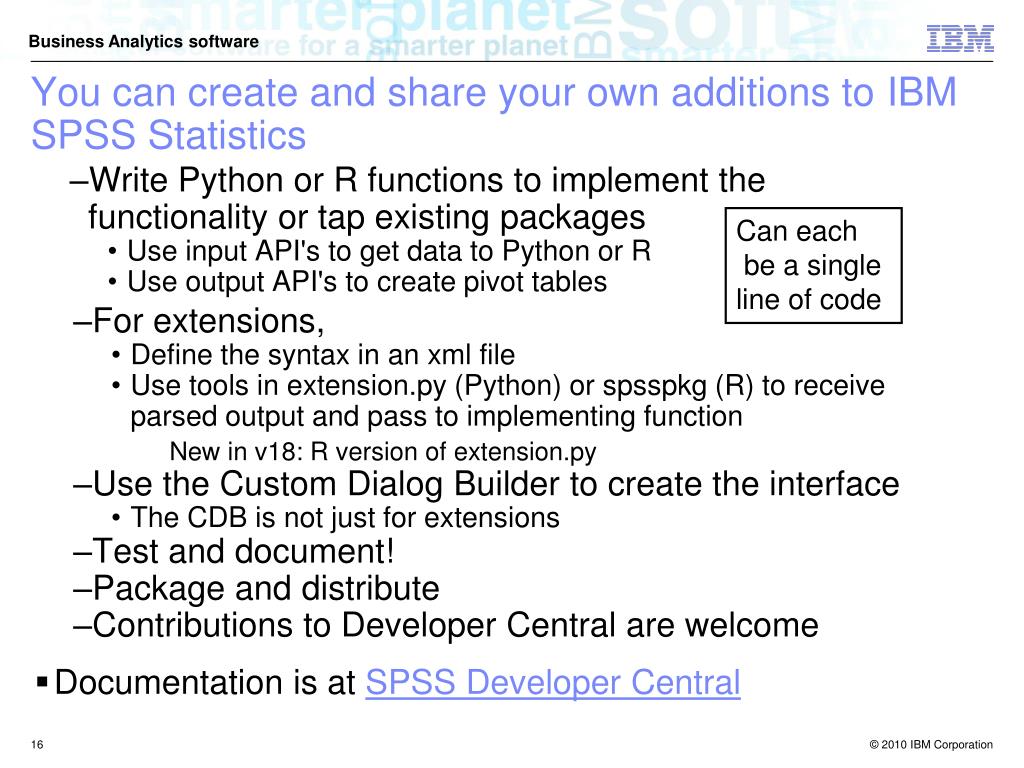Viewport: 1024px width, 768px height.
Task: Click 'parsed output and pass to implementing function'
Action: (436, 417)
